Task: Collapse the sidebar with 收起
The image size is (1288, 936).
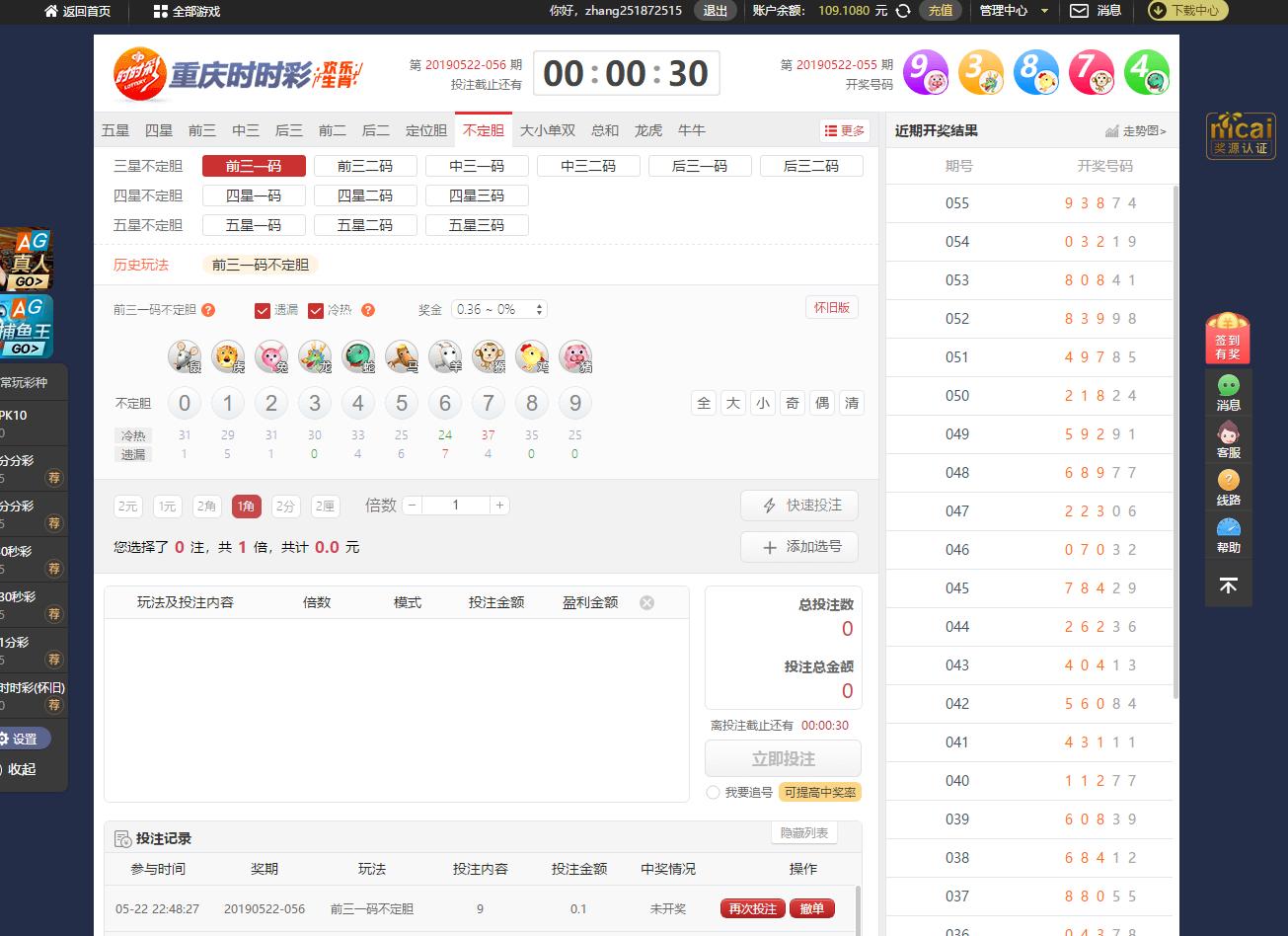Action: click(23, 769)
